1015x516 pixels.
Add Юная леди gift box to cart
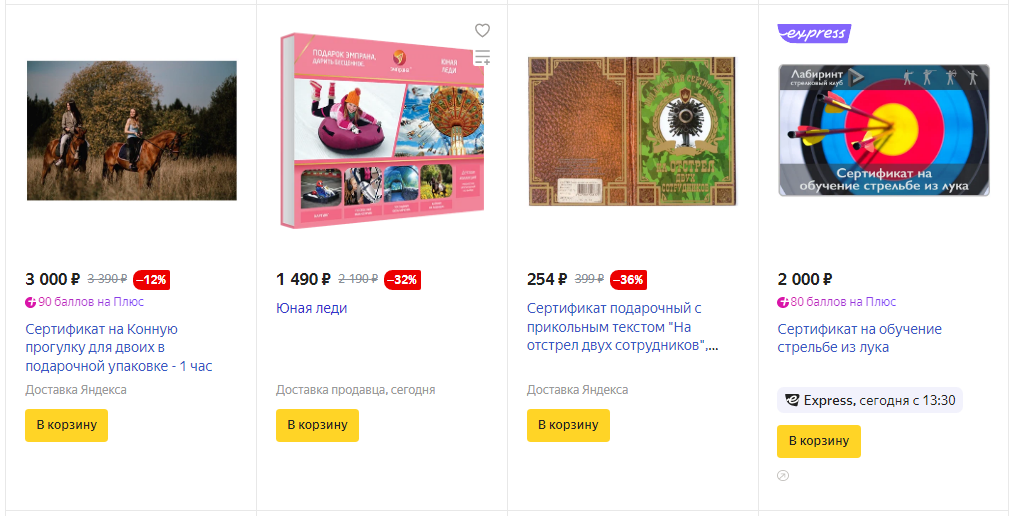coord(317,425)
